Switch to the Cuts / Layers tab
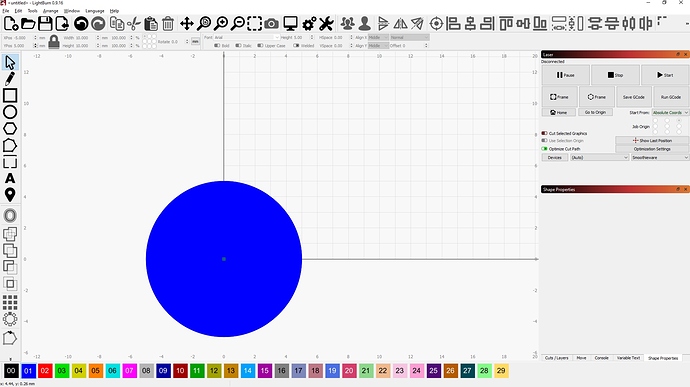690x387 pixels. click(x=557, y=358)
